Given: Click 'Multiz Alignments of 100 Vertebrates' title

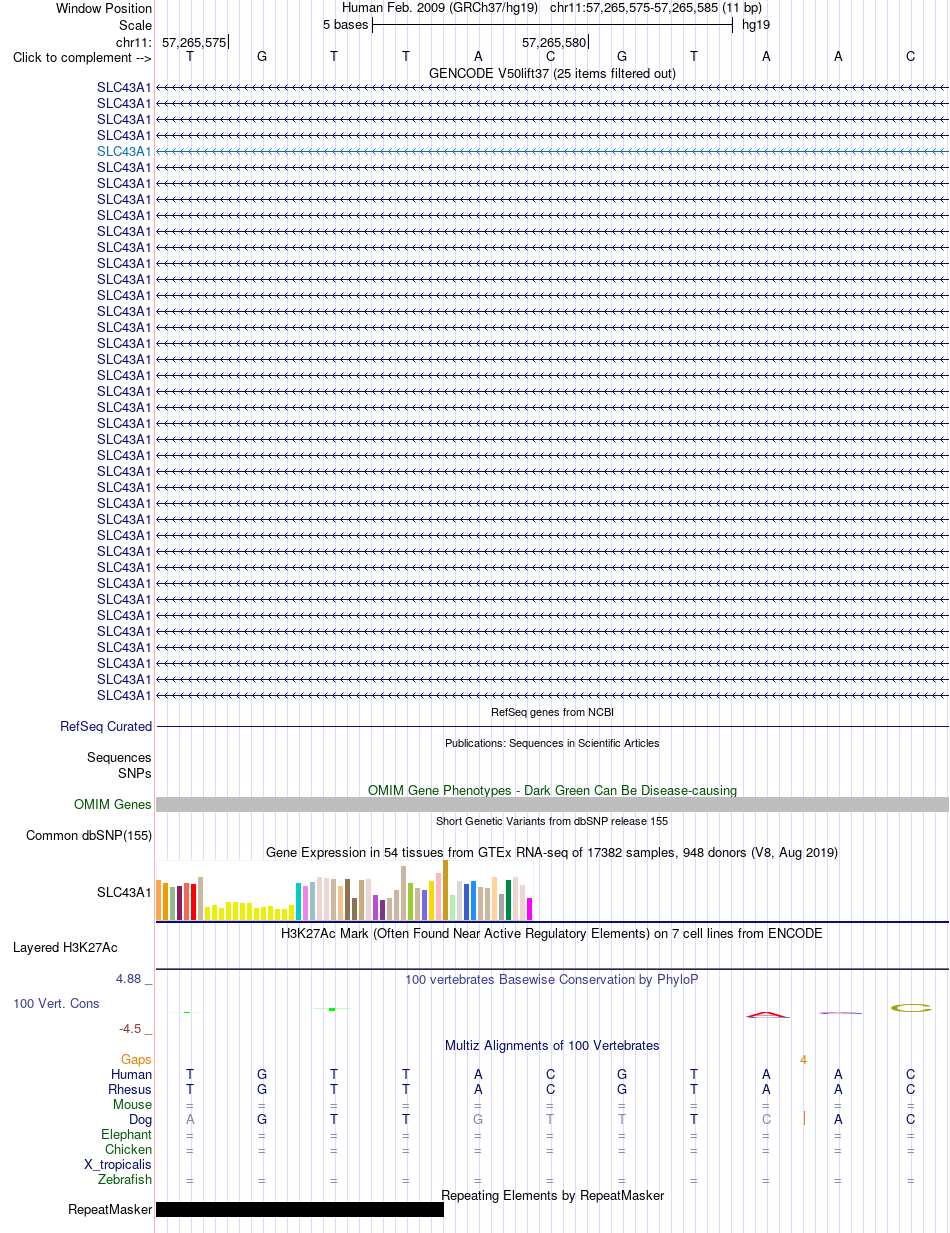Looking at the screenshot, I should click(x=552, y=1046).
